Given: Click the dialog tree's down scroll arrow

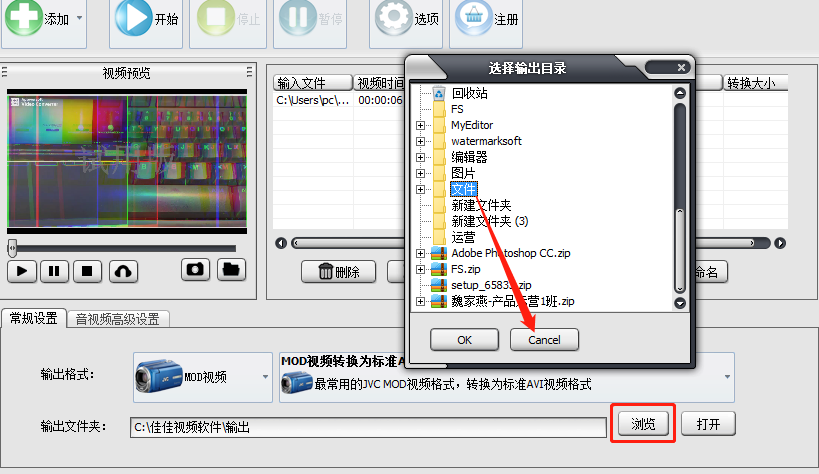Looking at the screenshot, I should 680,303.
